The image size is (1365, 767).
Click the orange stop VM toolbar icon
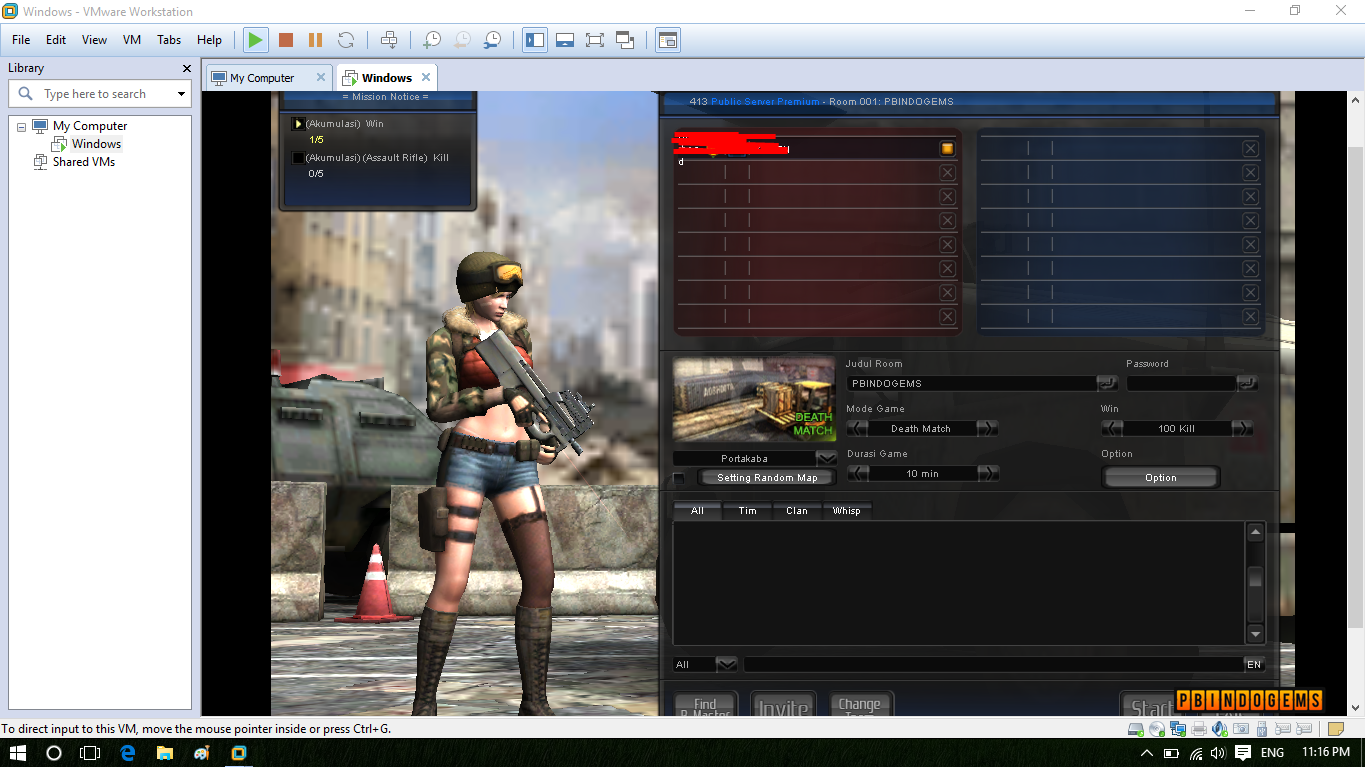(x=286, y=40)
